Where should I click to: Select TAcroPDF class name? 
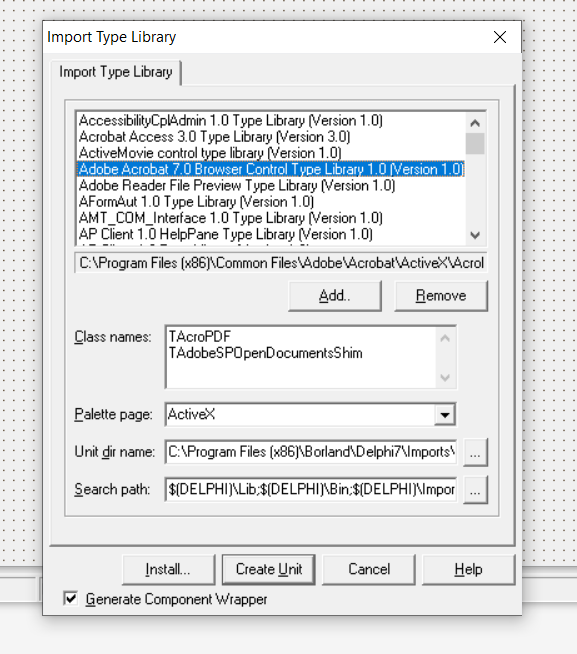[199, 337]
